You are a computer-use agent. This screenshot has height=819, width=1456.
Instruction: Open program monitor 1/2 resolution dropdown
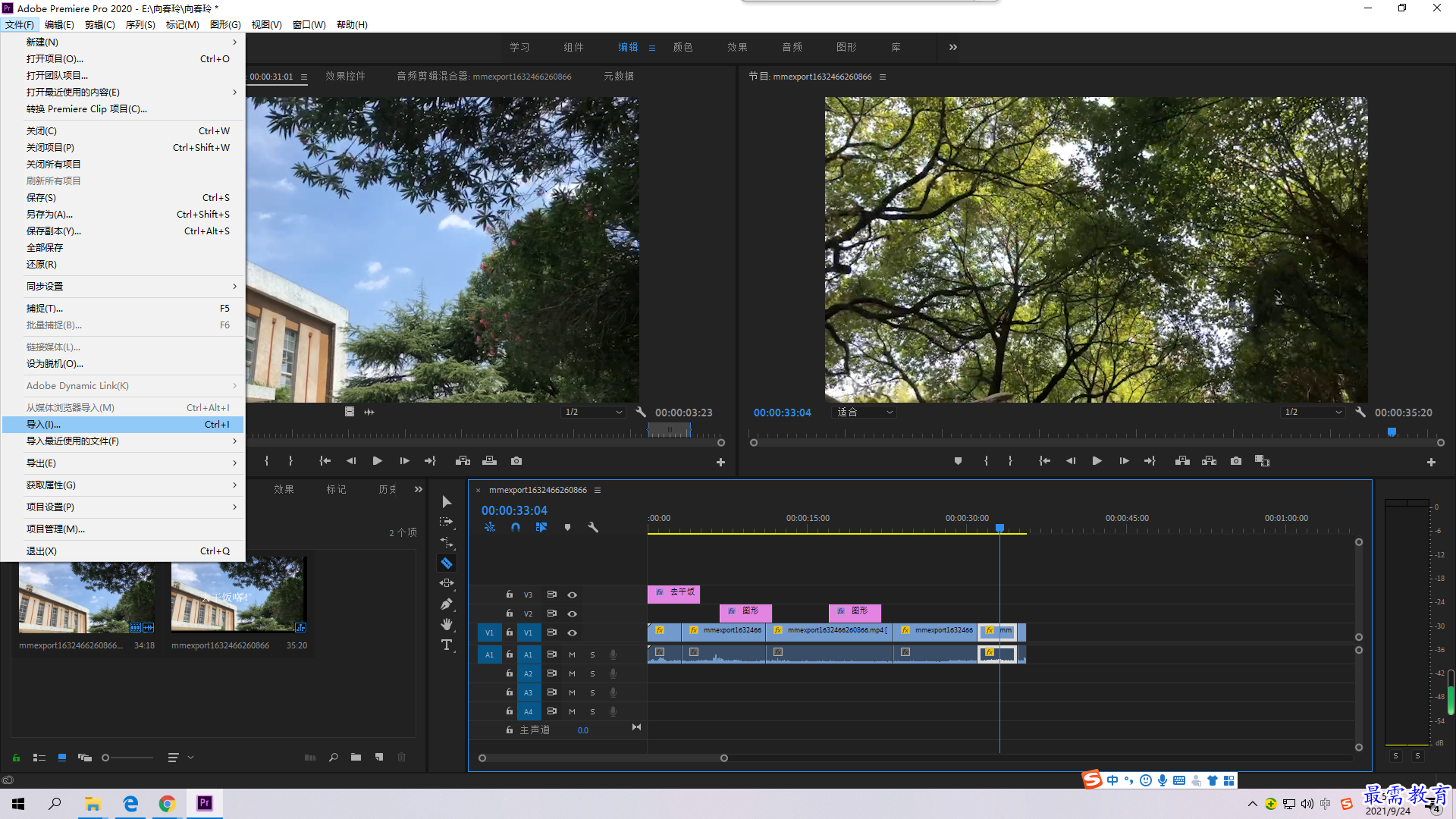1313,412
